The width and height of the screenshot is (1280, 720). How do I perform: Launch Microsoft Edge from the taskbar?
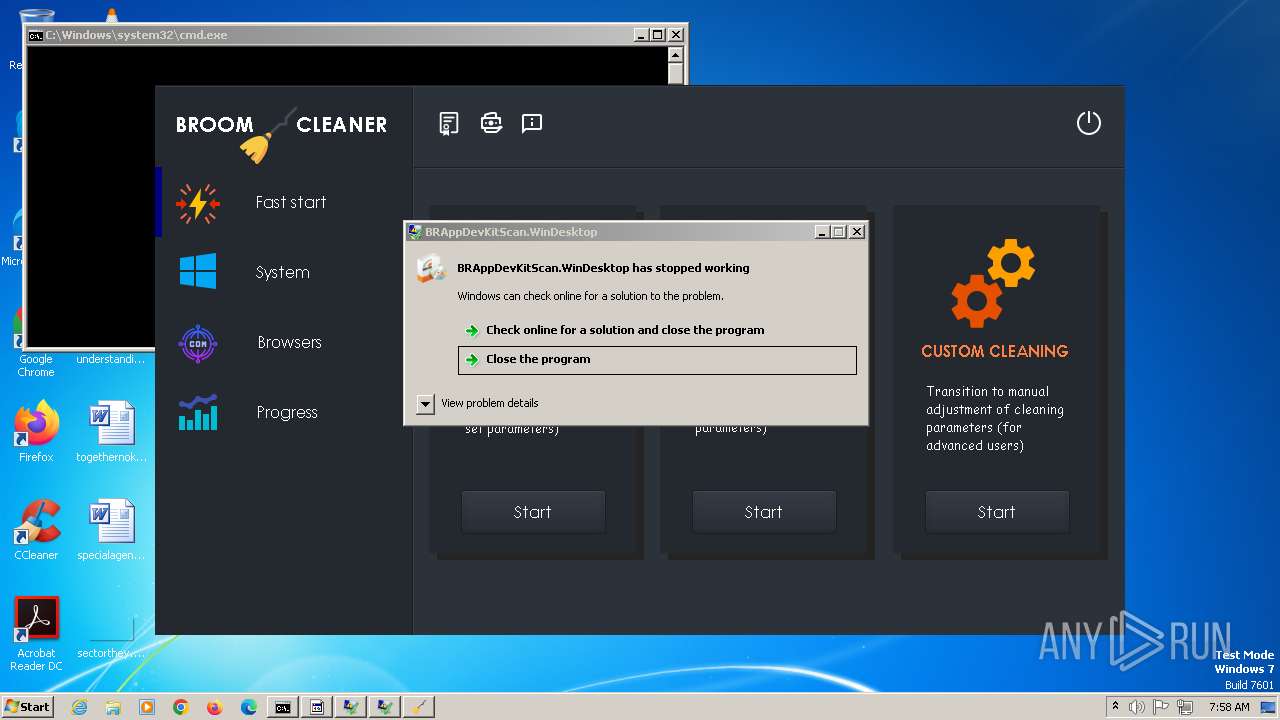pos(249,707)
